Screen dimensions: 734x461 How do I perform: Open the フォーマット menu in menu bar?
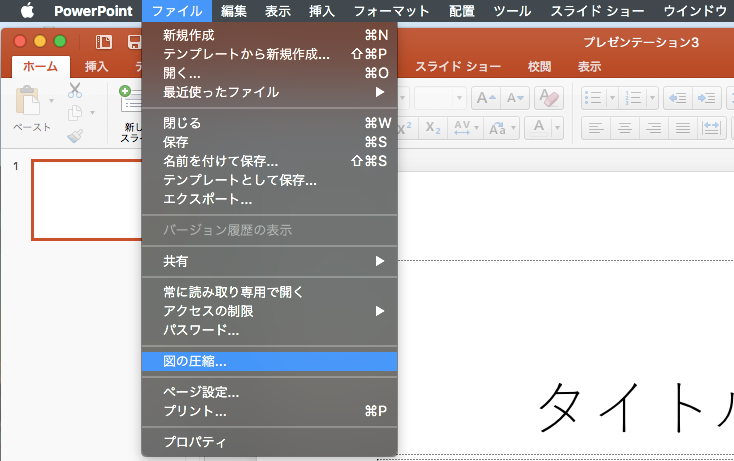point(391,11)
